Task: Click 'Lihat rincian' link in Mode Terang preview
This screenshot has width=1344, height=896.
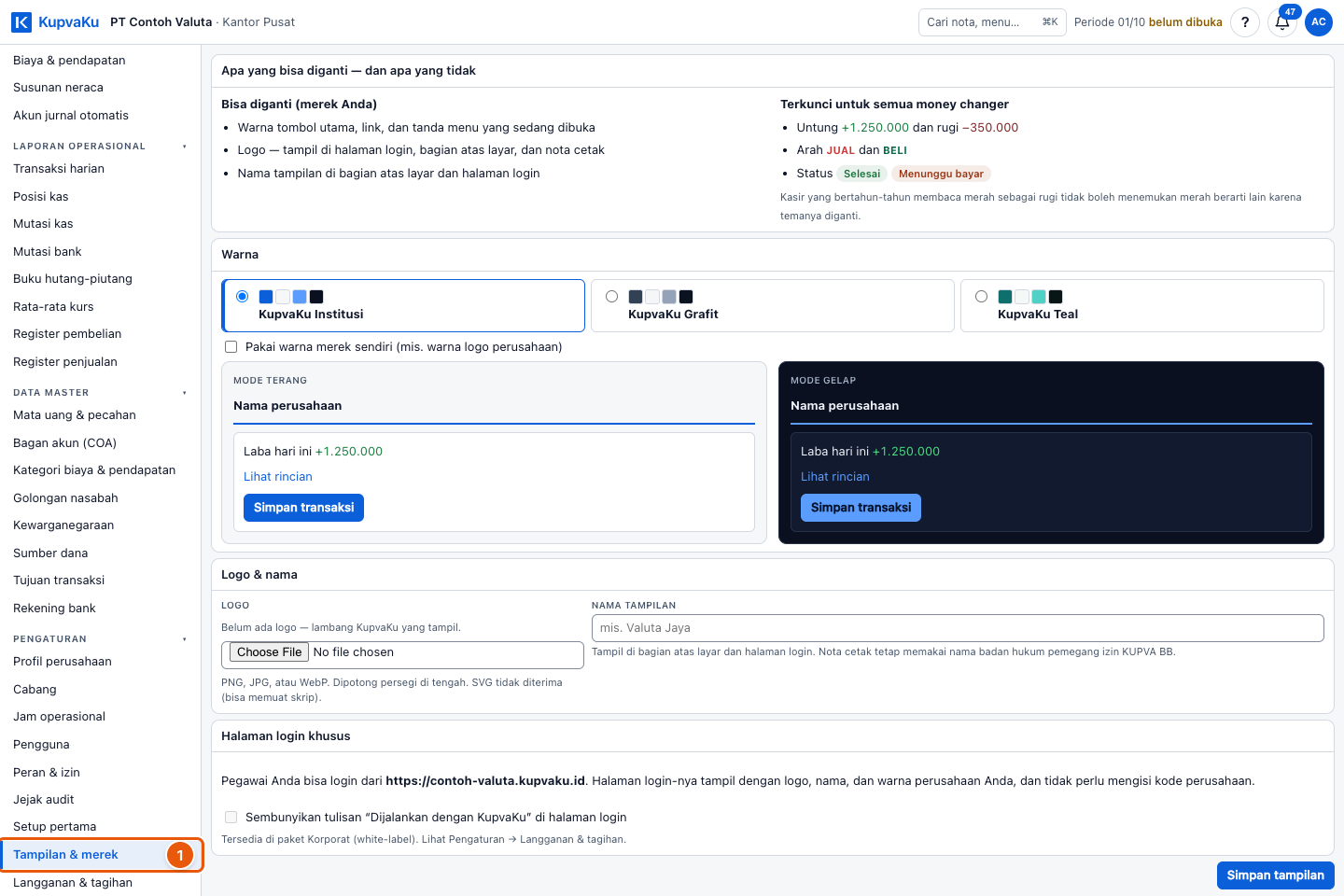Action: [278, 477]
